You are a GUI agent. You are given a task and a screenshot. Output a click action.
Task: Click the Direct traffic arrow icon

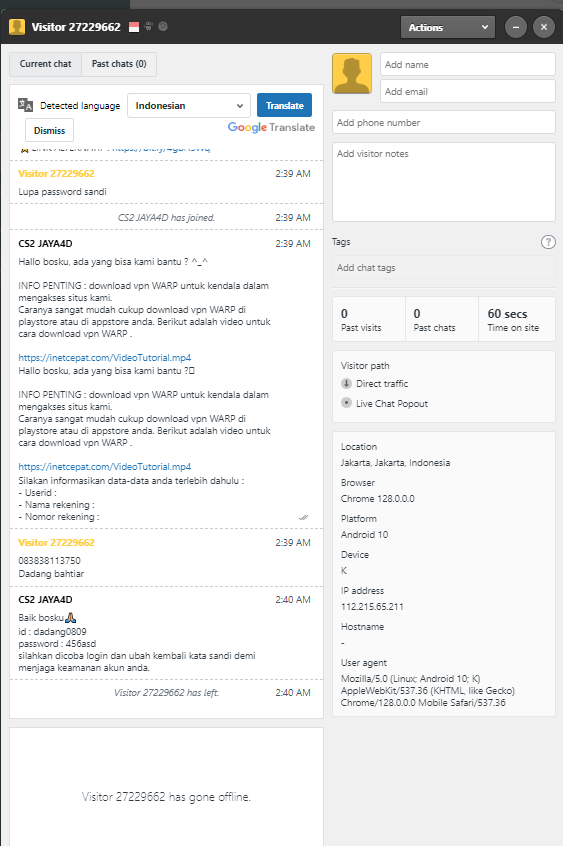click(347, 384)
